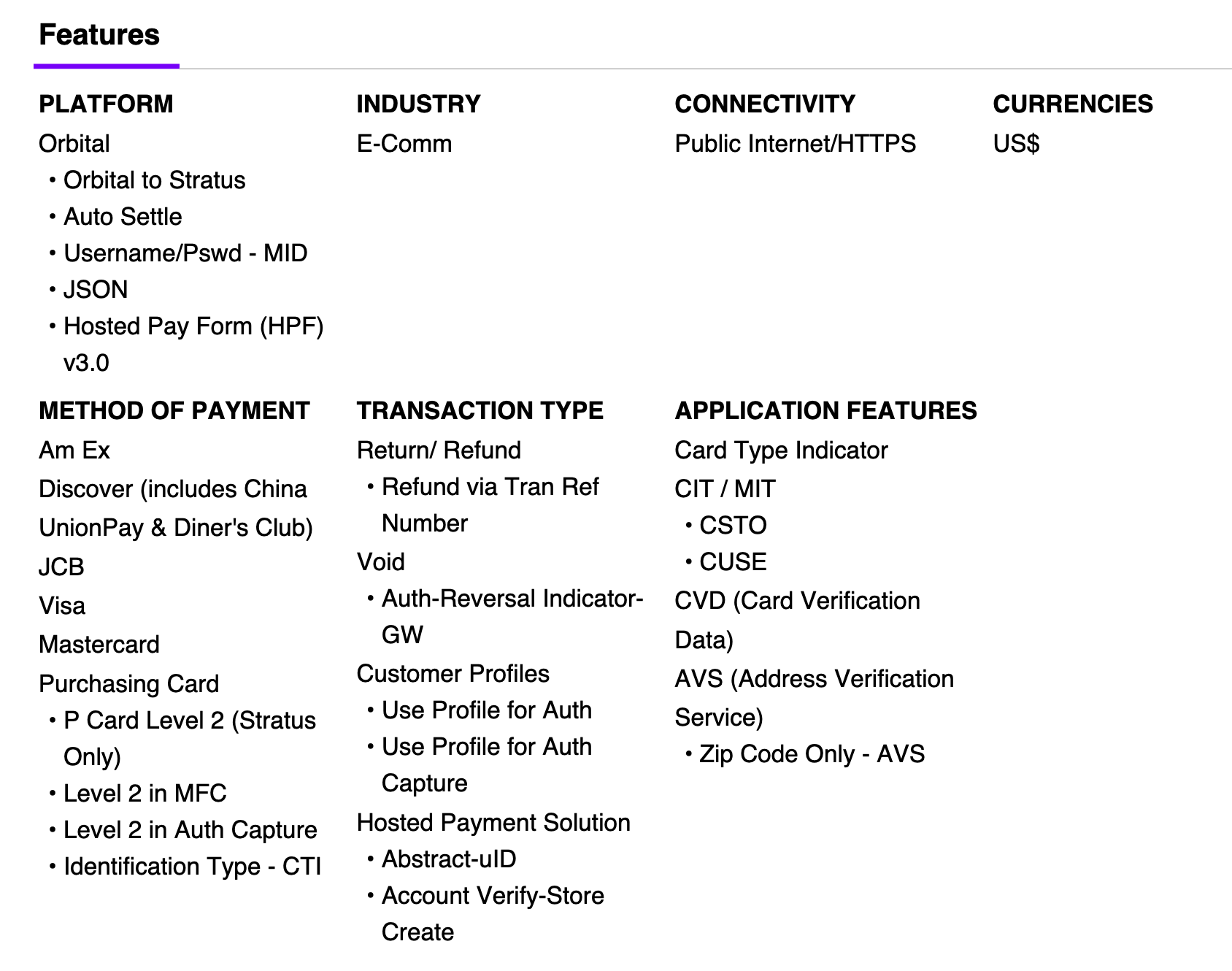
Task: Click Identification Type - CTI item
Action: tap(193, 867)
